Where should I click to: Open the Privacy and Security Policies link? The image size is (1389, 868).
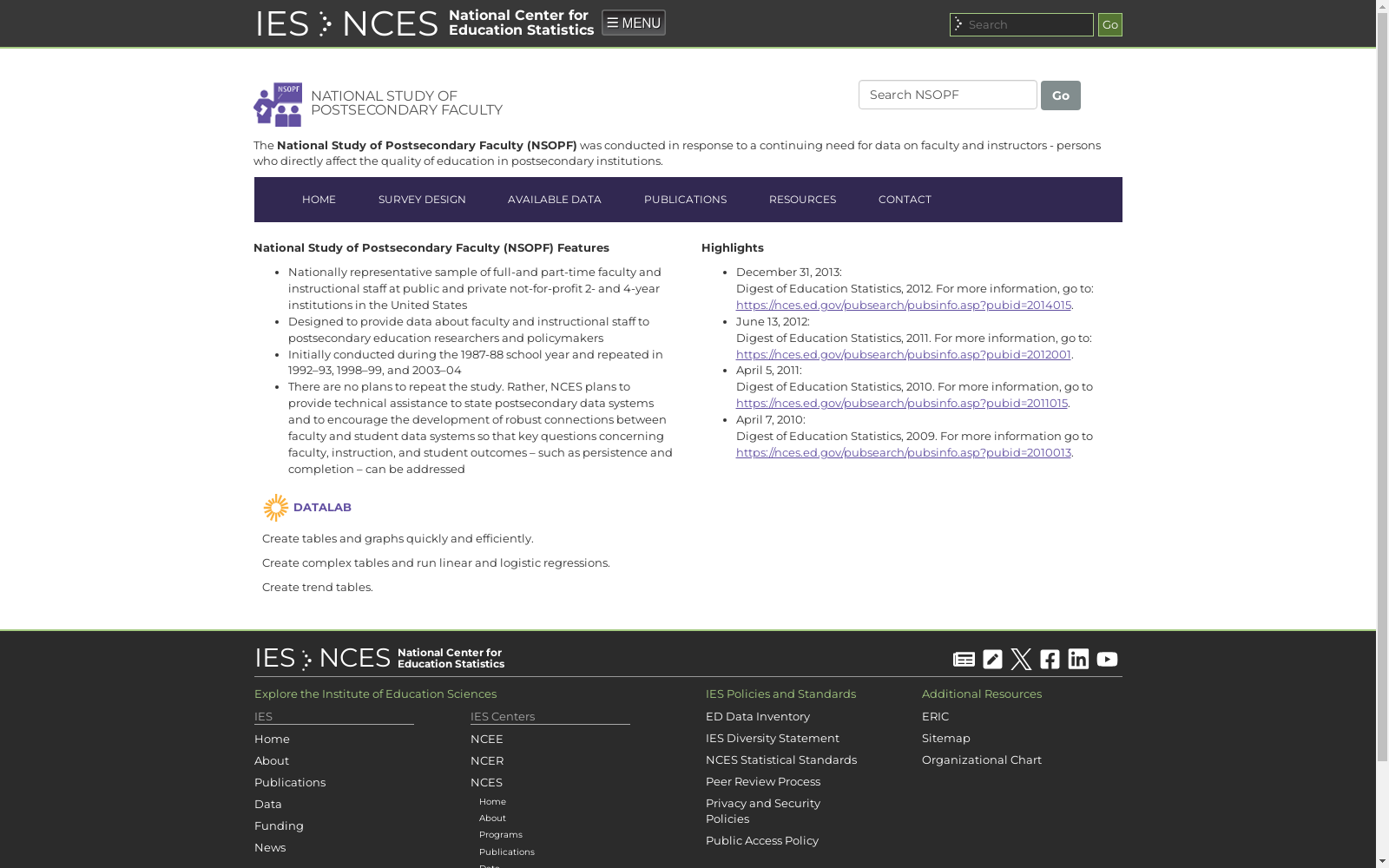(763, 811)
